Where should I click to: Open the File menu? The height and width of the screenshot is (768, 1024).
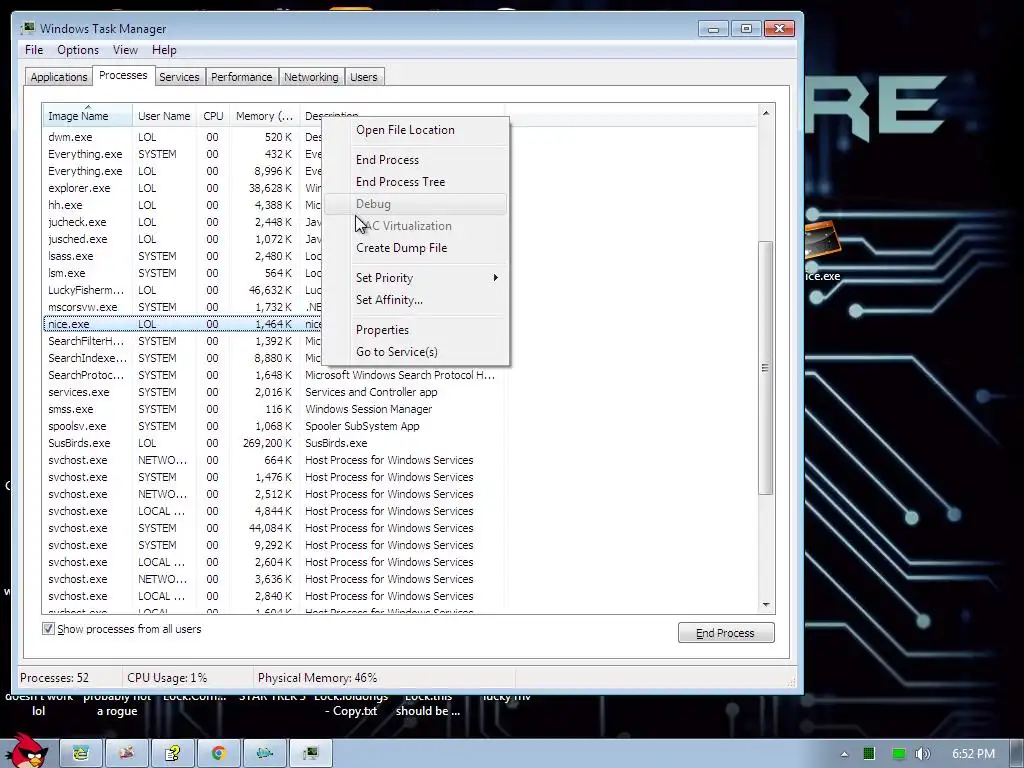(x=34, y=50)
